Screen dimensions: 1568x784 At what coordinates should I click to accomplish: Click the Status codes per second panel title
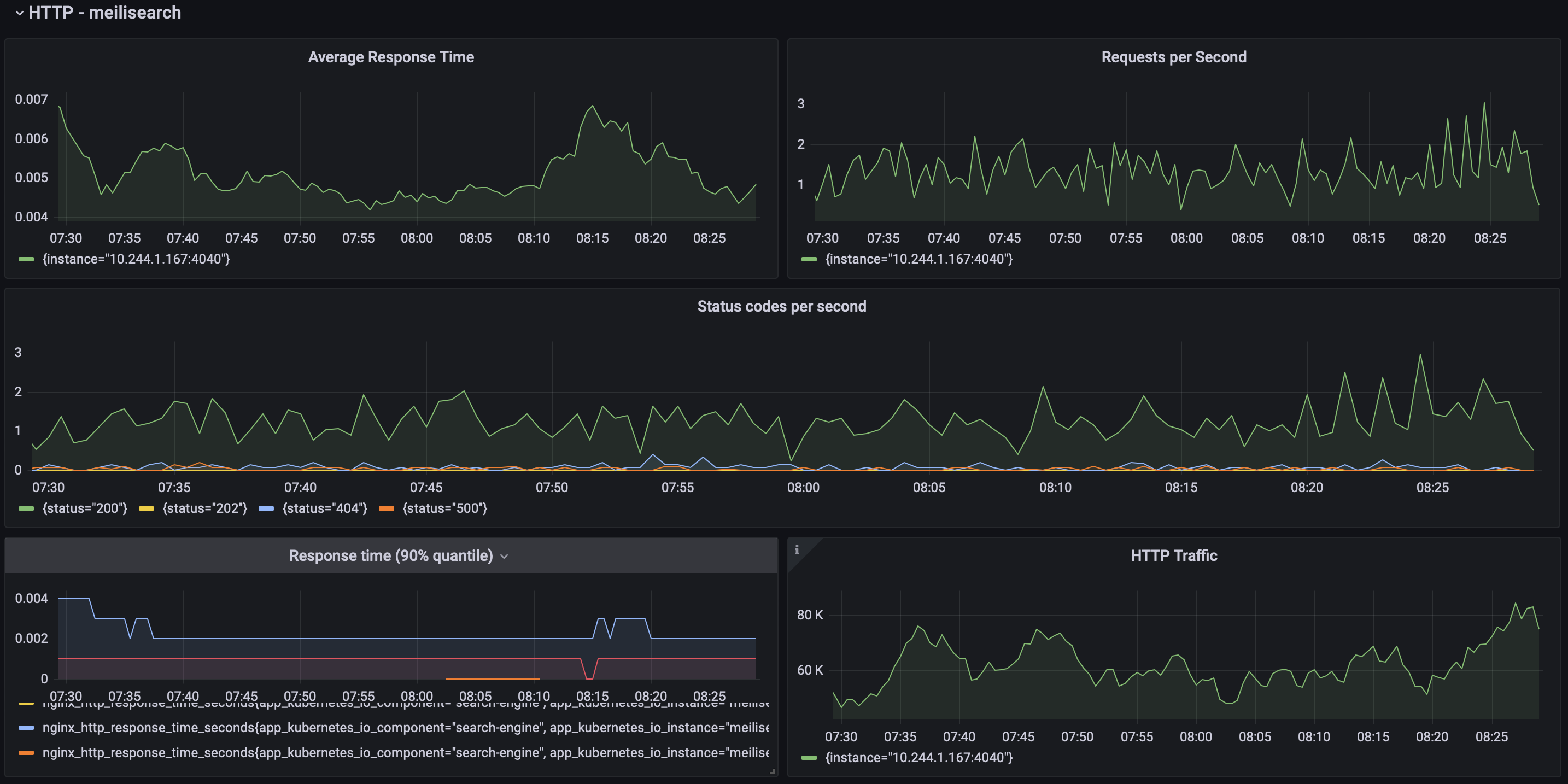[x=782, y=306]
